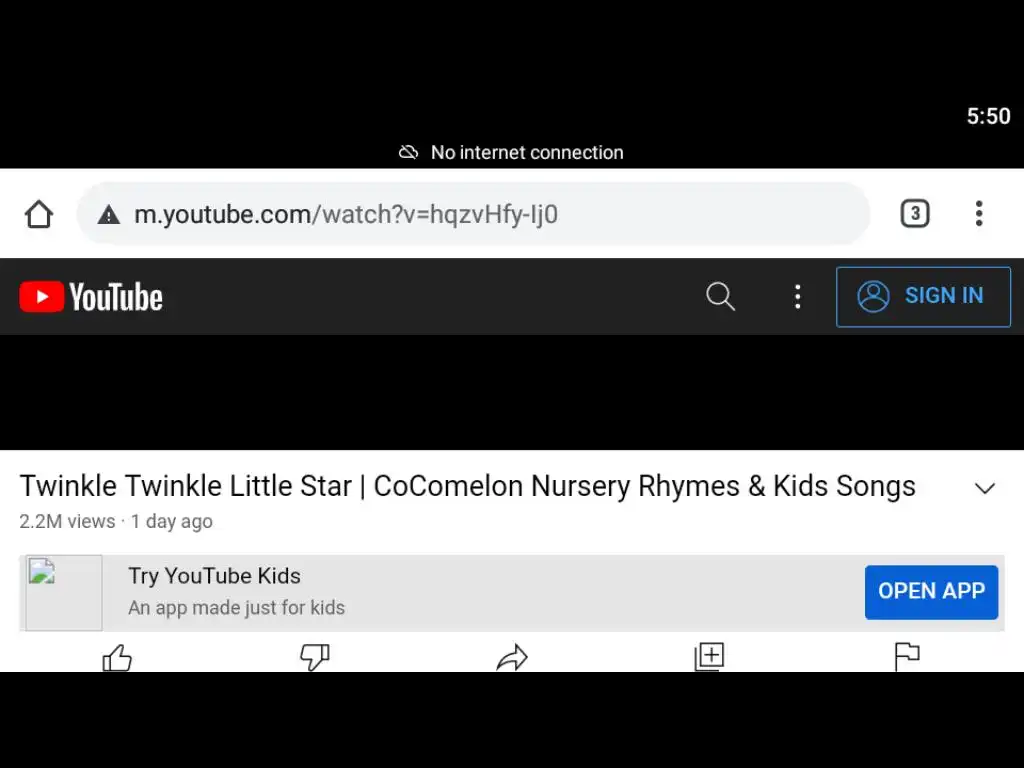The image size is (1024, 768).
Task: Tap the YouTube Kids app thumbnail
Action: pos(63,592)
